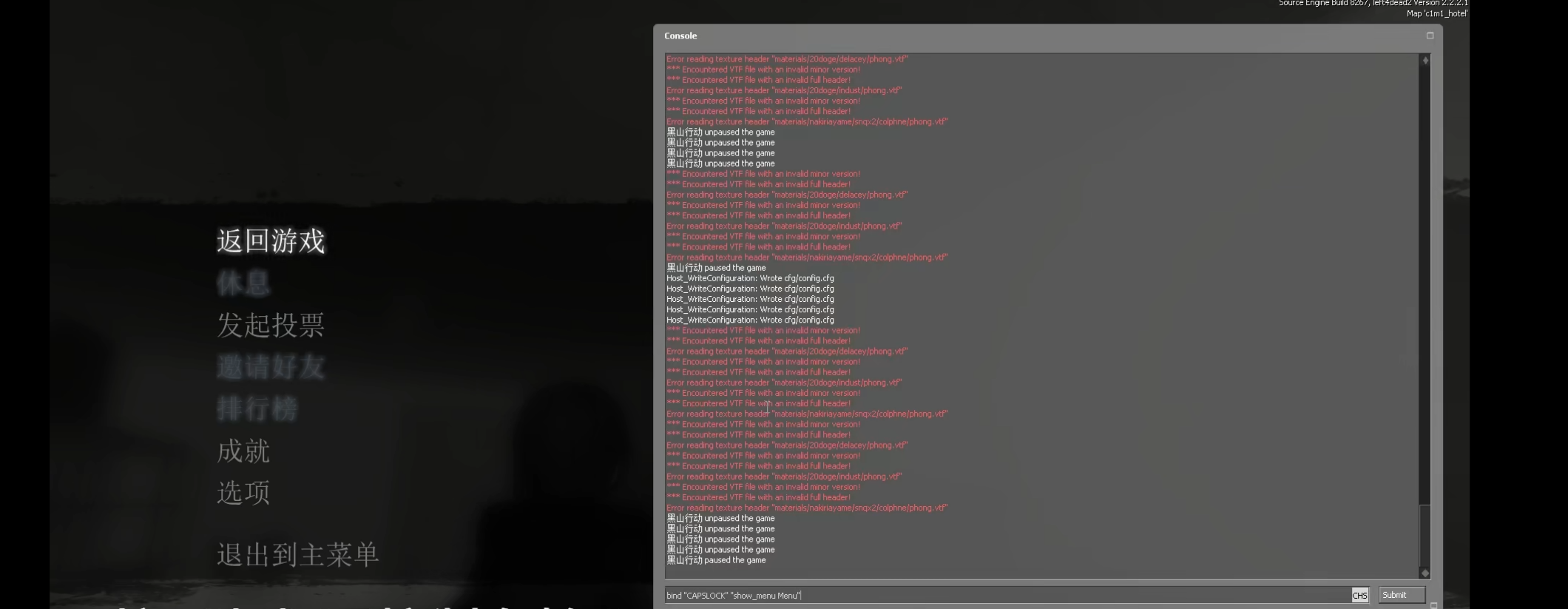Viewport: 1568px width, 609px height.
Task: Click the first Host_WriteConfiguration log line
Action: (x=750, y=278)
